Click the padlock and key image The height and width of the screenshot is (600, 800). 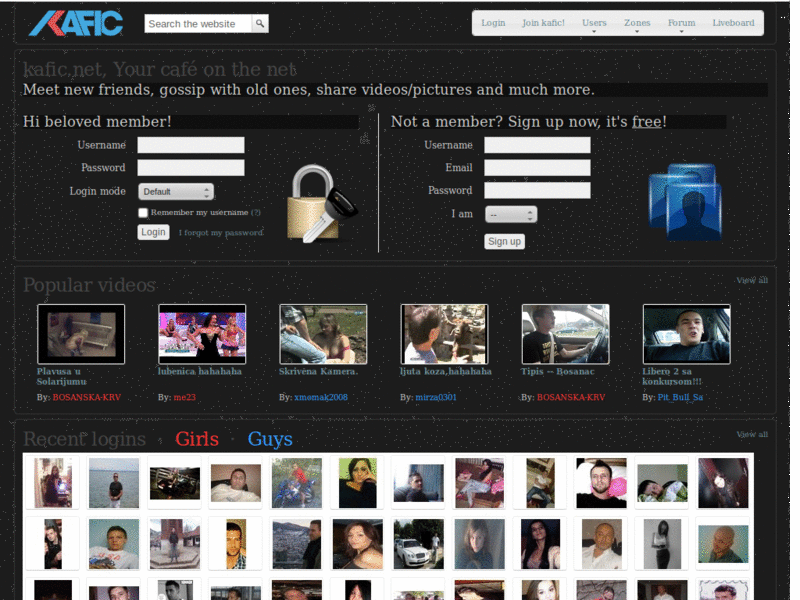pos(321,203)
